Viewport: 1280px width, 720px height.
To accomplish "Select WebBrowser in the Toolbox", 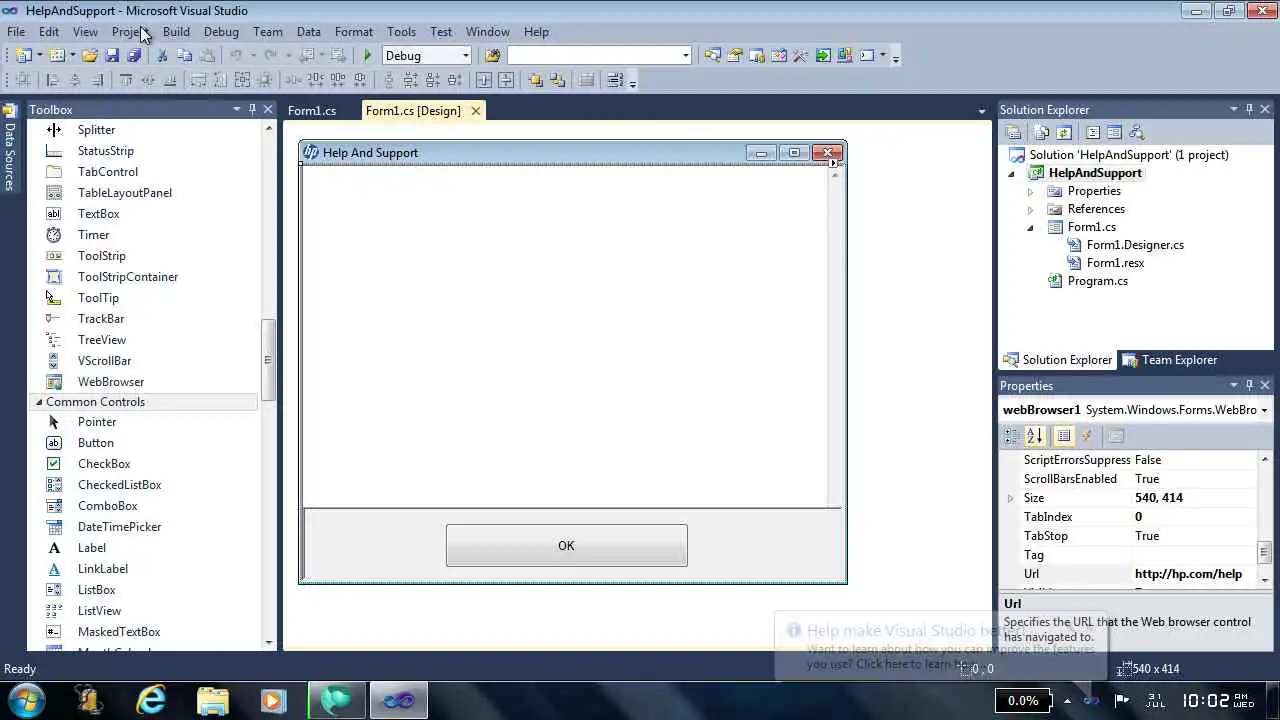I will [110, 382].
